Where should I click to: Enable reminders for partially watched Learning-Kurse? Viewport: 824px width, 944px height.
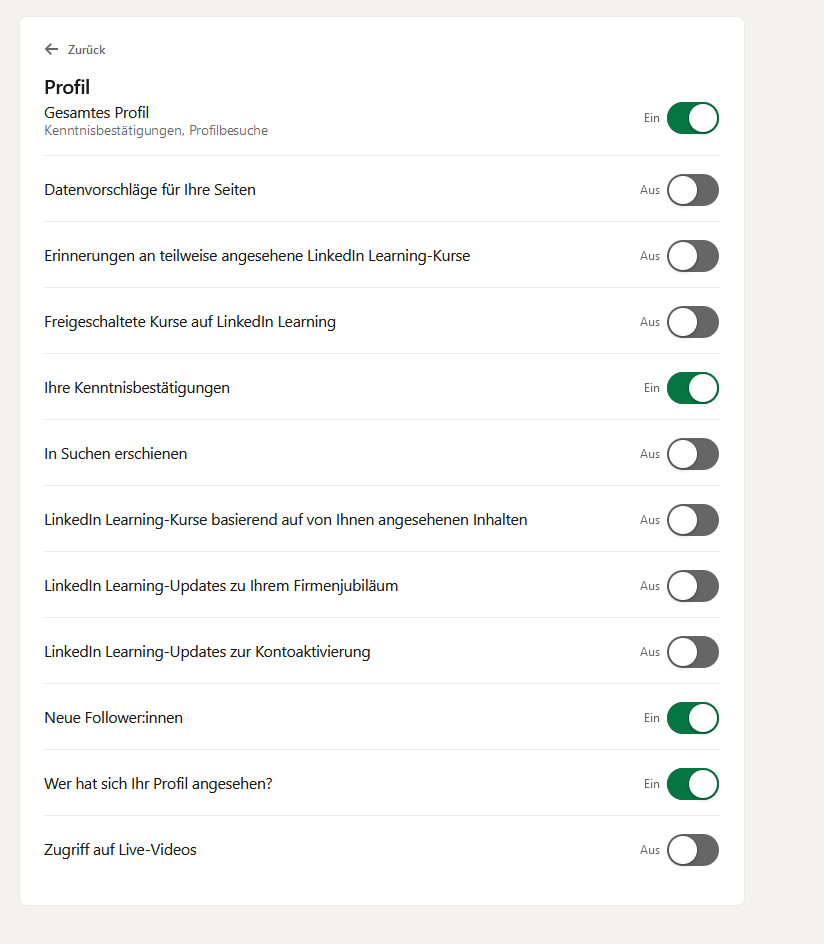pyautogui.click(x=692, y=256)
